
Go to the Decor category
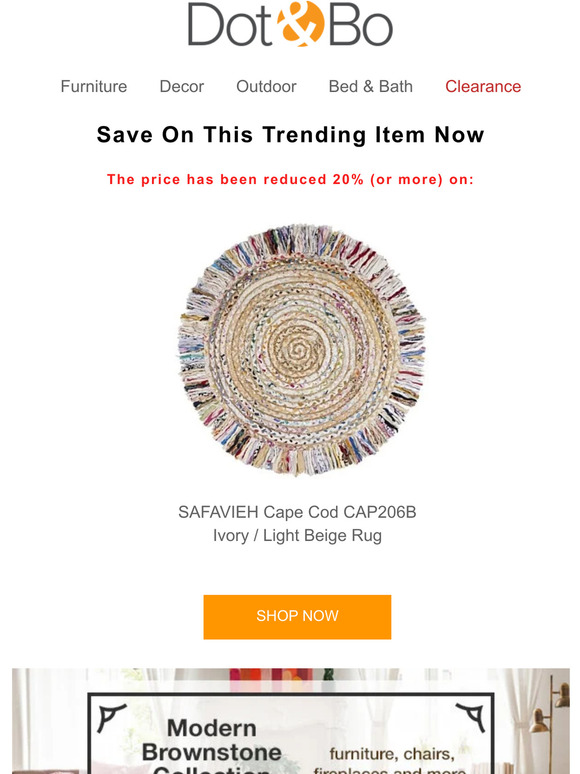click(x=182, y=86)
